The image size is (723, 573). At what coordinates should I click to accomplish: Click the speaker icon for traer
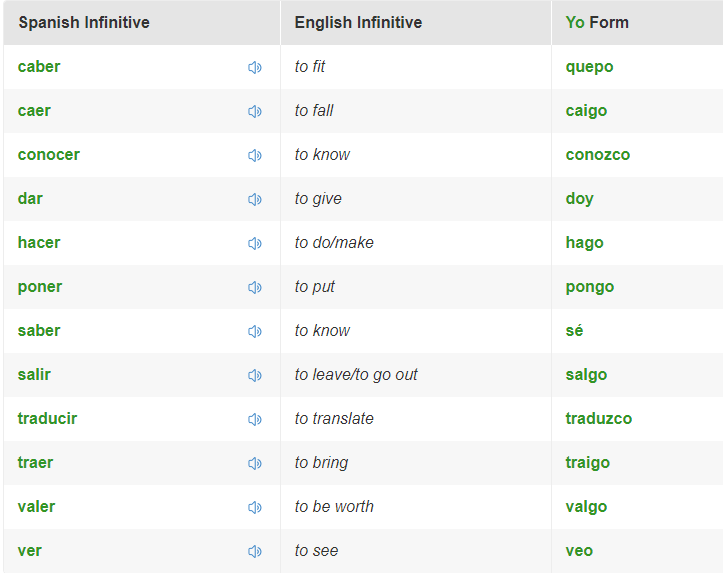click(255, 463)
